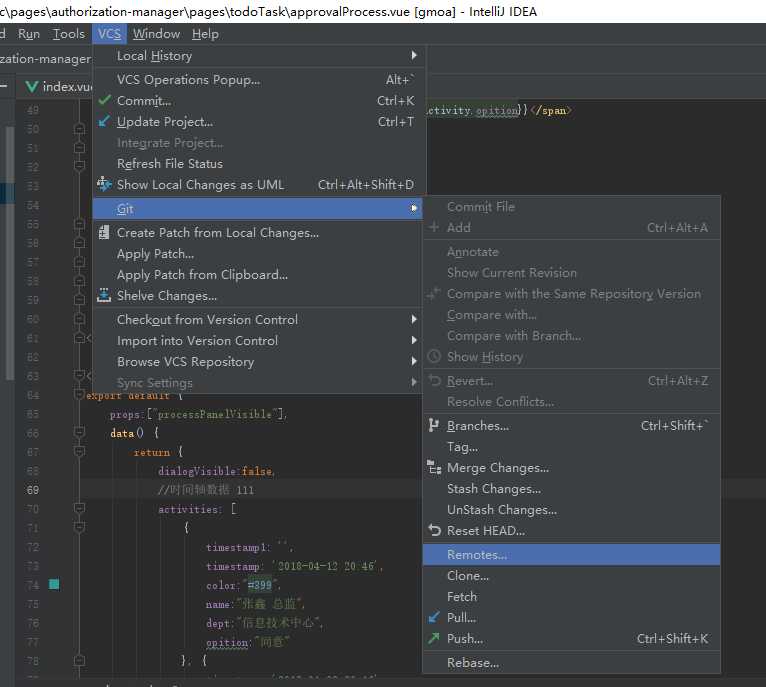Click the branch icon beside Branches
The image size is (766, 687).
click(x=433, y=425)
